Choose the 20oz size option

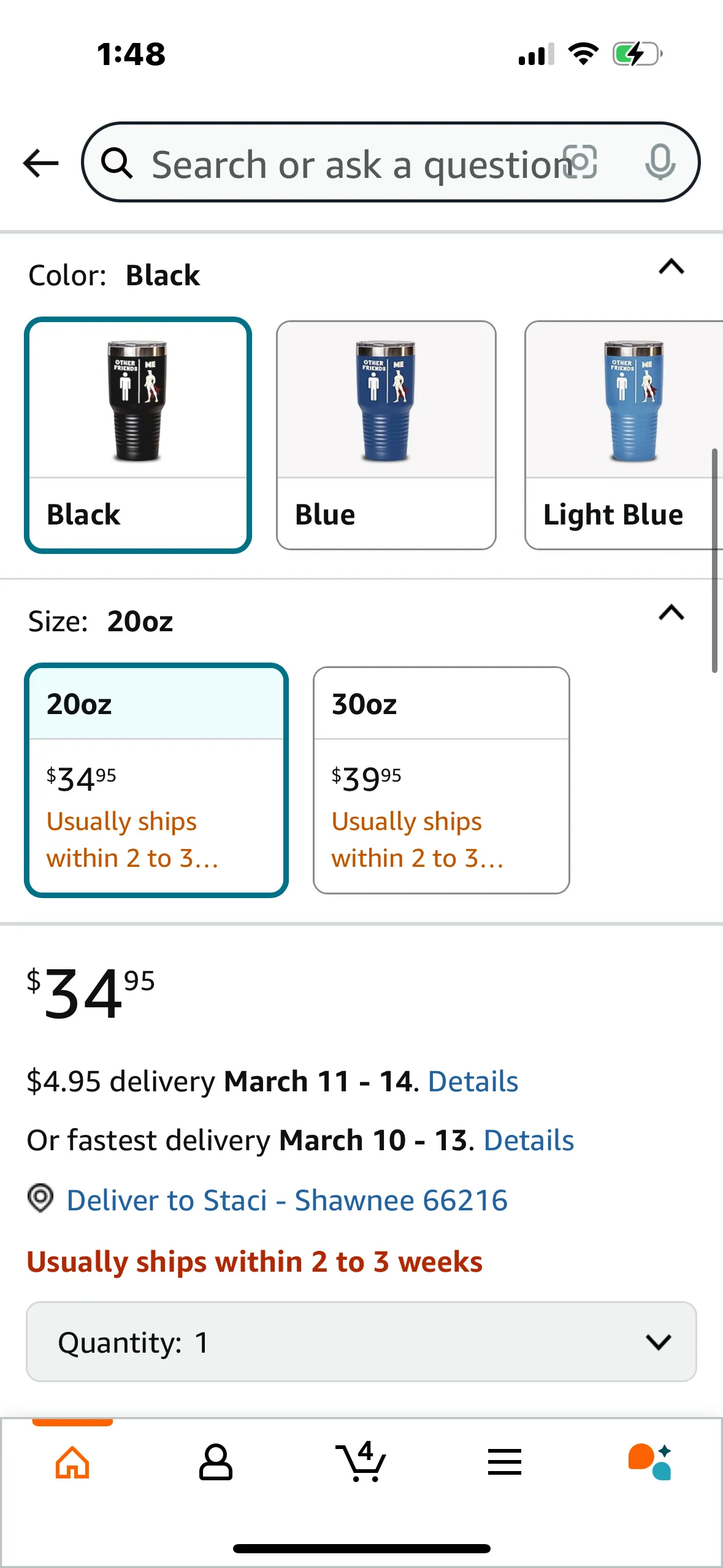coord(156,780)
